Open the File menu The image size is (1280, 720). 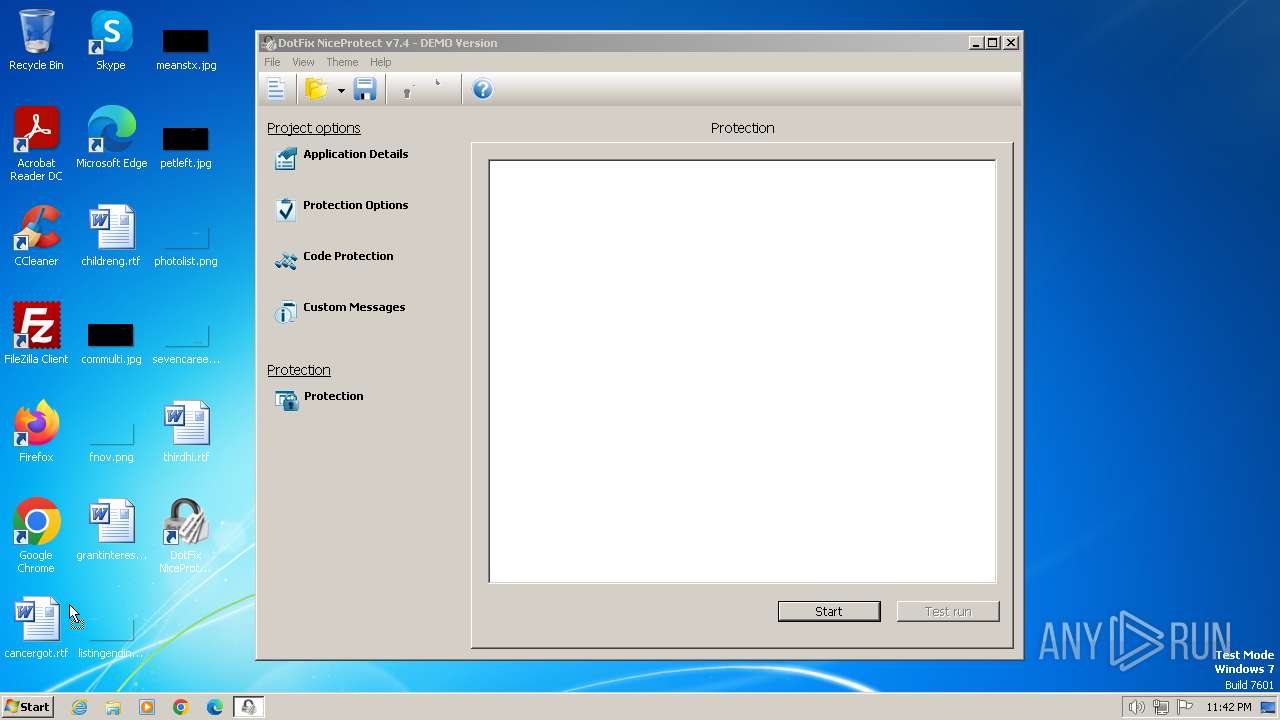point(272,62)
